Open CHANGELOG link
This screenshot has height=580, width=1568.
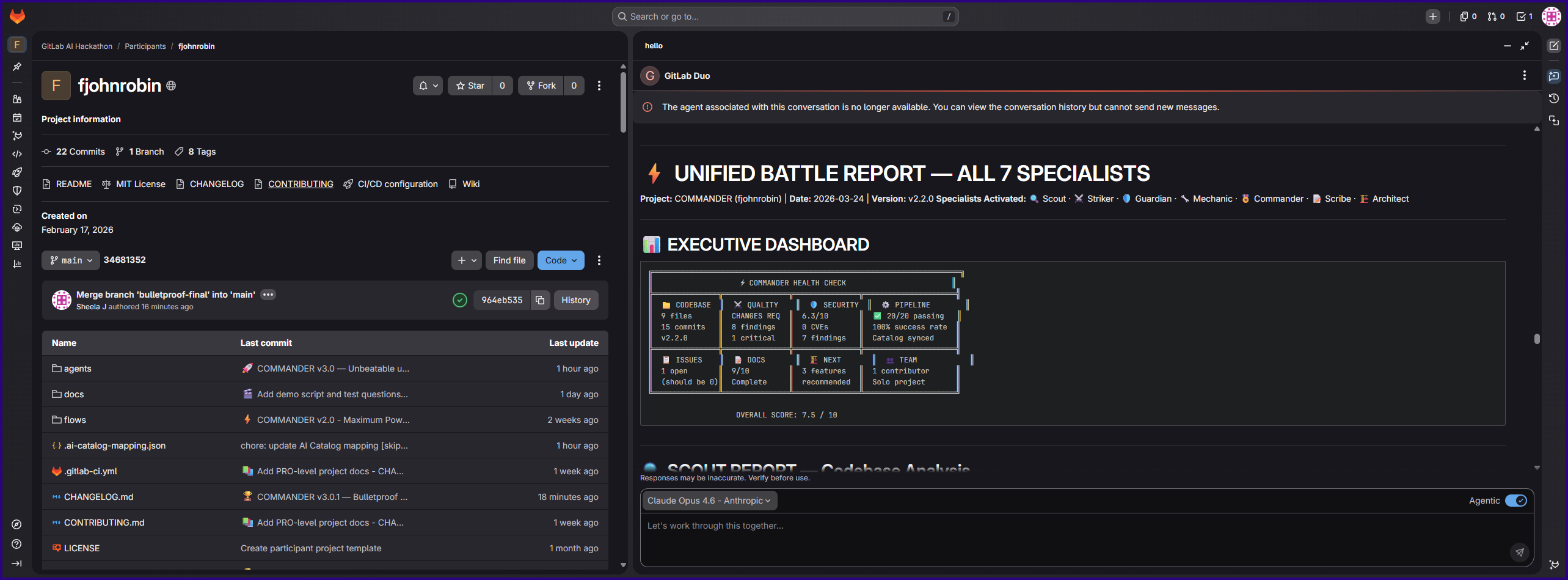[210, 184]
